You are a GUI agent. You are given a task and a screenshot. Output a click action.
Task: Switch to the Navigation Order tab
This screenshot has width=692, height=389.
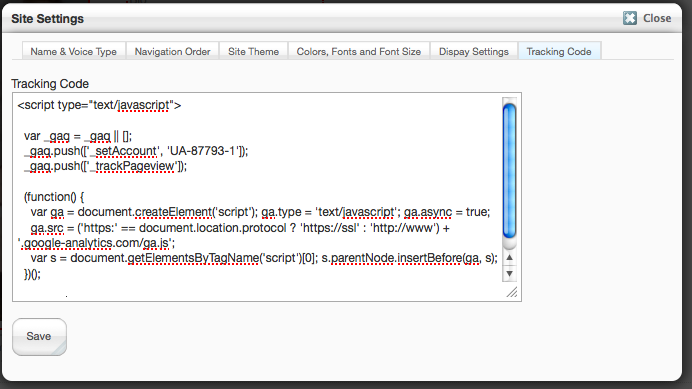pyautogui.click(x=173, y=51)
